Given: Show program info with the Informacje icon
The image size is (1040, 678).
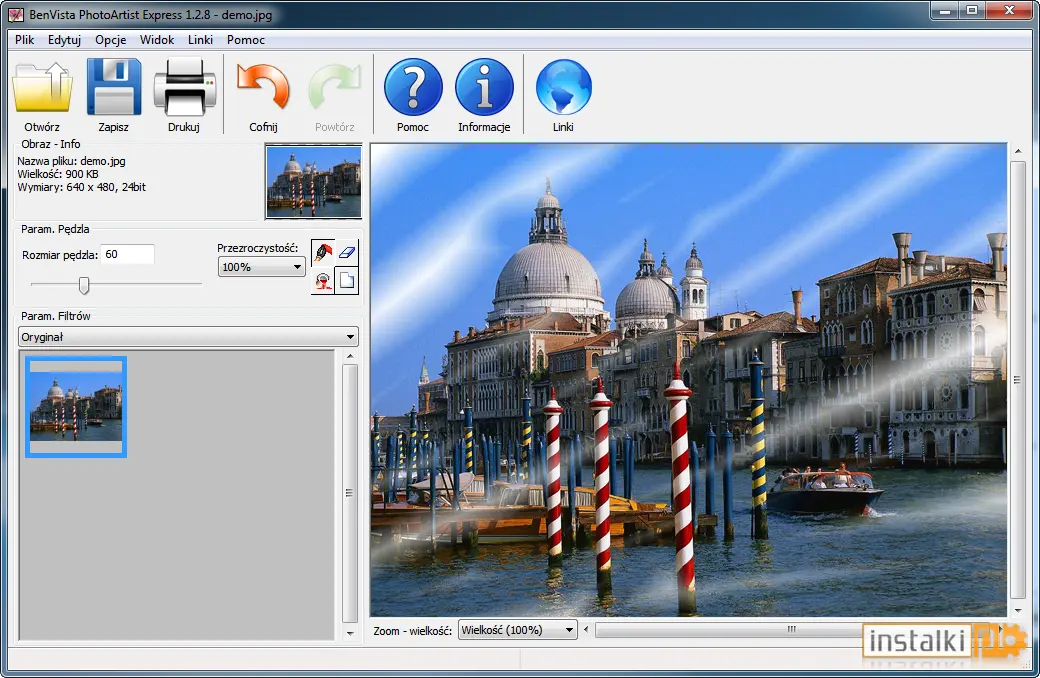Looking at the screenshot, I should tap(484, 87).
